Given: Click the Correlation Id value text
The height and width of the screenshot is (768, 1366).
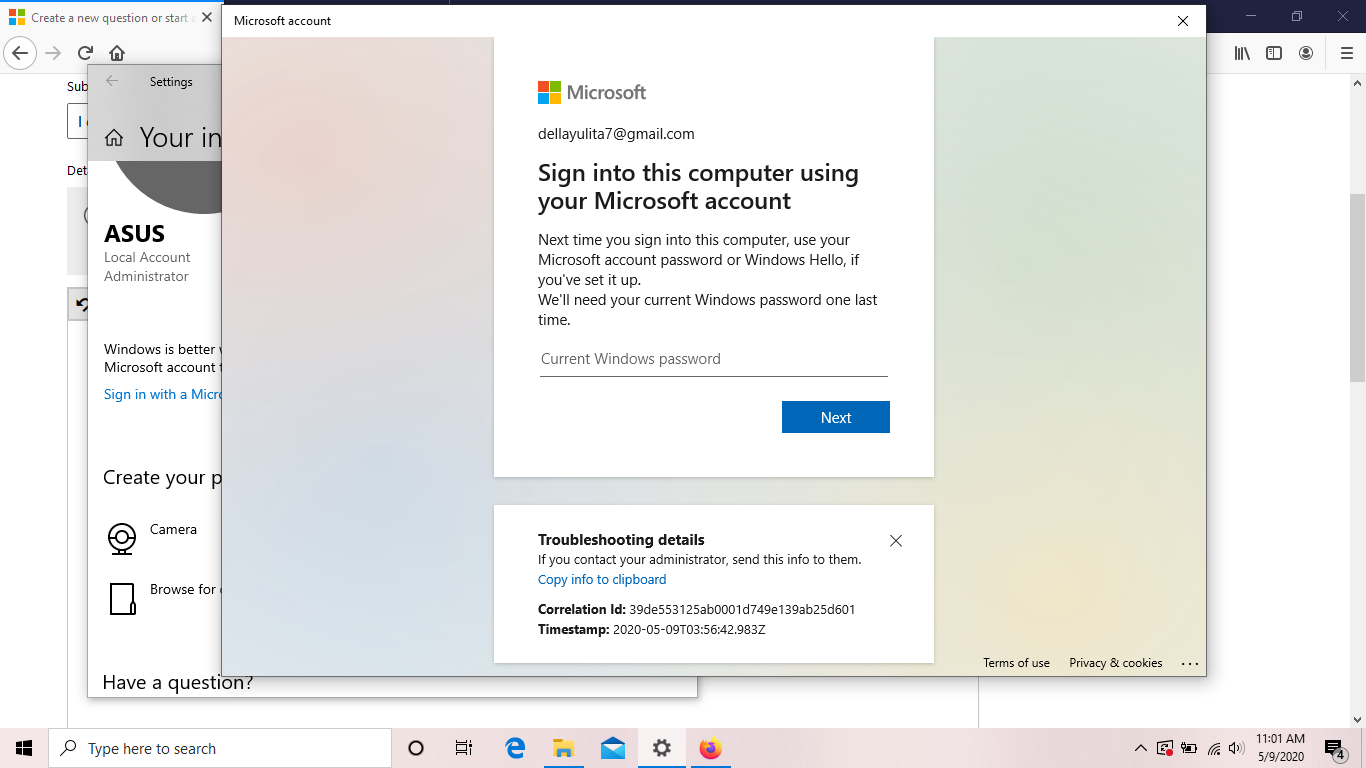Looking at the screenshot, I should [742, 610].
